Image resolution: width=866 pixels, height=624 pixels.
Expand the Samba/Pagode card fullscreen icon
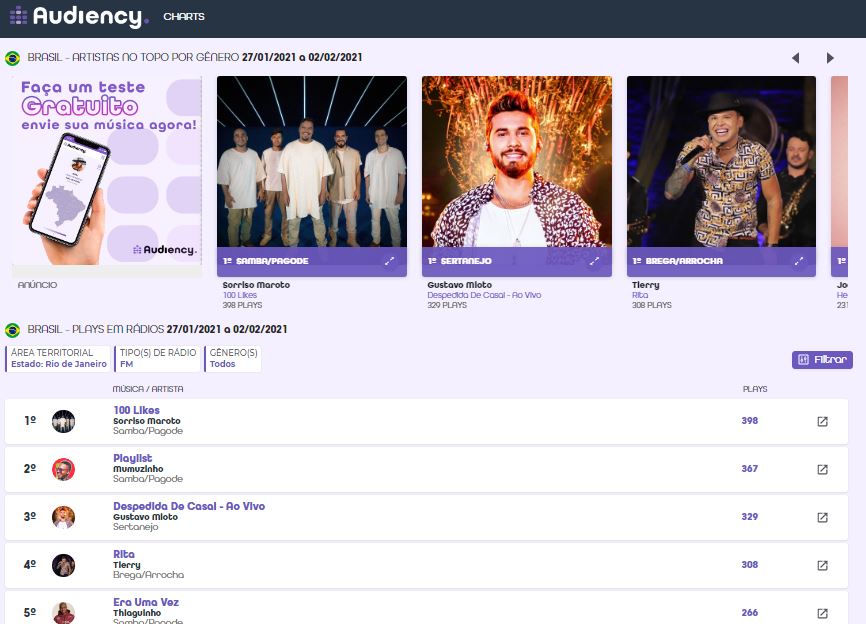[389, 261]
